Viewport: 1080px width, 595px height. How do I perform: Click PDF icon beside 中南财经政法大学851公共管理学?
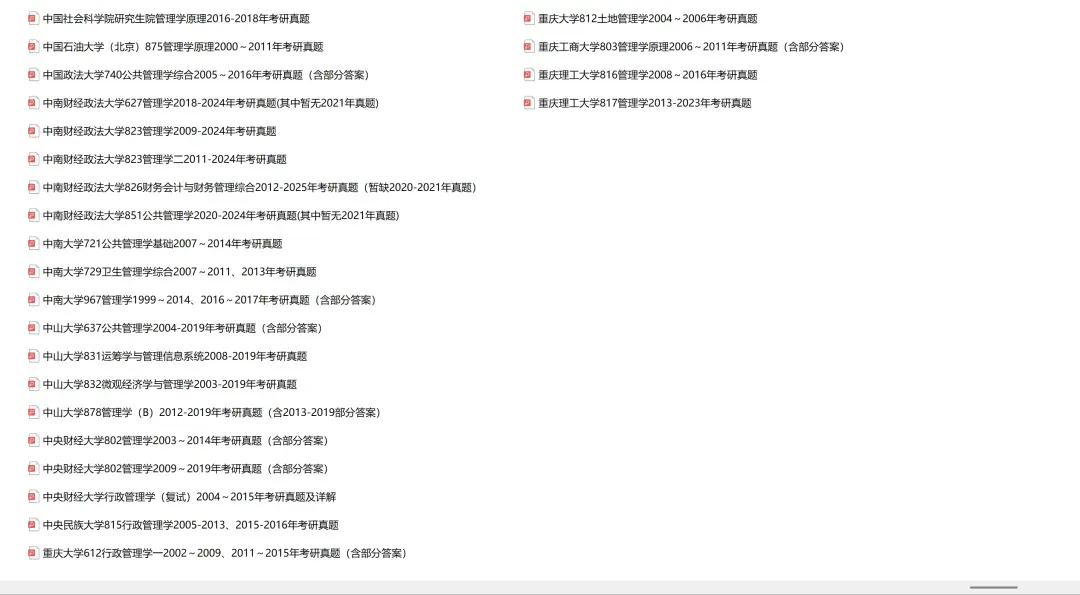[33, 216]
